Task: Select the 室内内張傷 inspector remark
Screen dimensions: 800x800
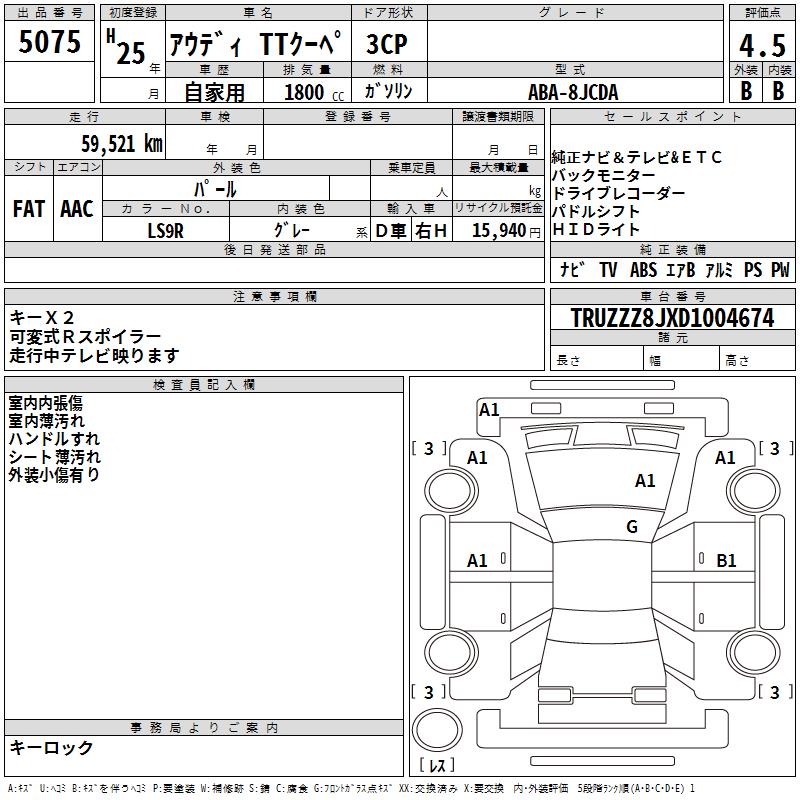Action: click(x=45, y=403)
